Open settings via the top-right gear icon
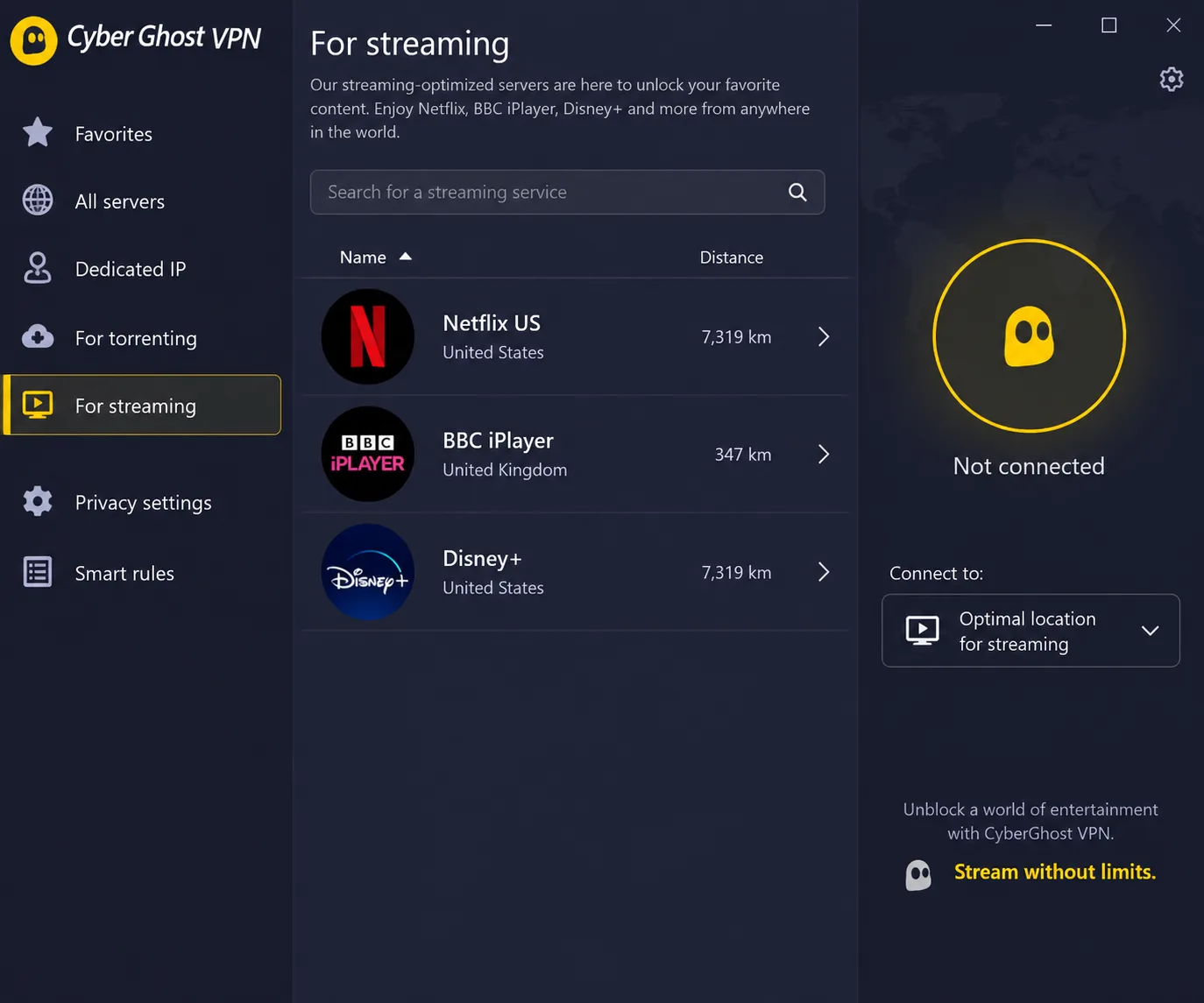The width and height of the screenshot is (1204, 1003). point(1172,79)
